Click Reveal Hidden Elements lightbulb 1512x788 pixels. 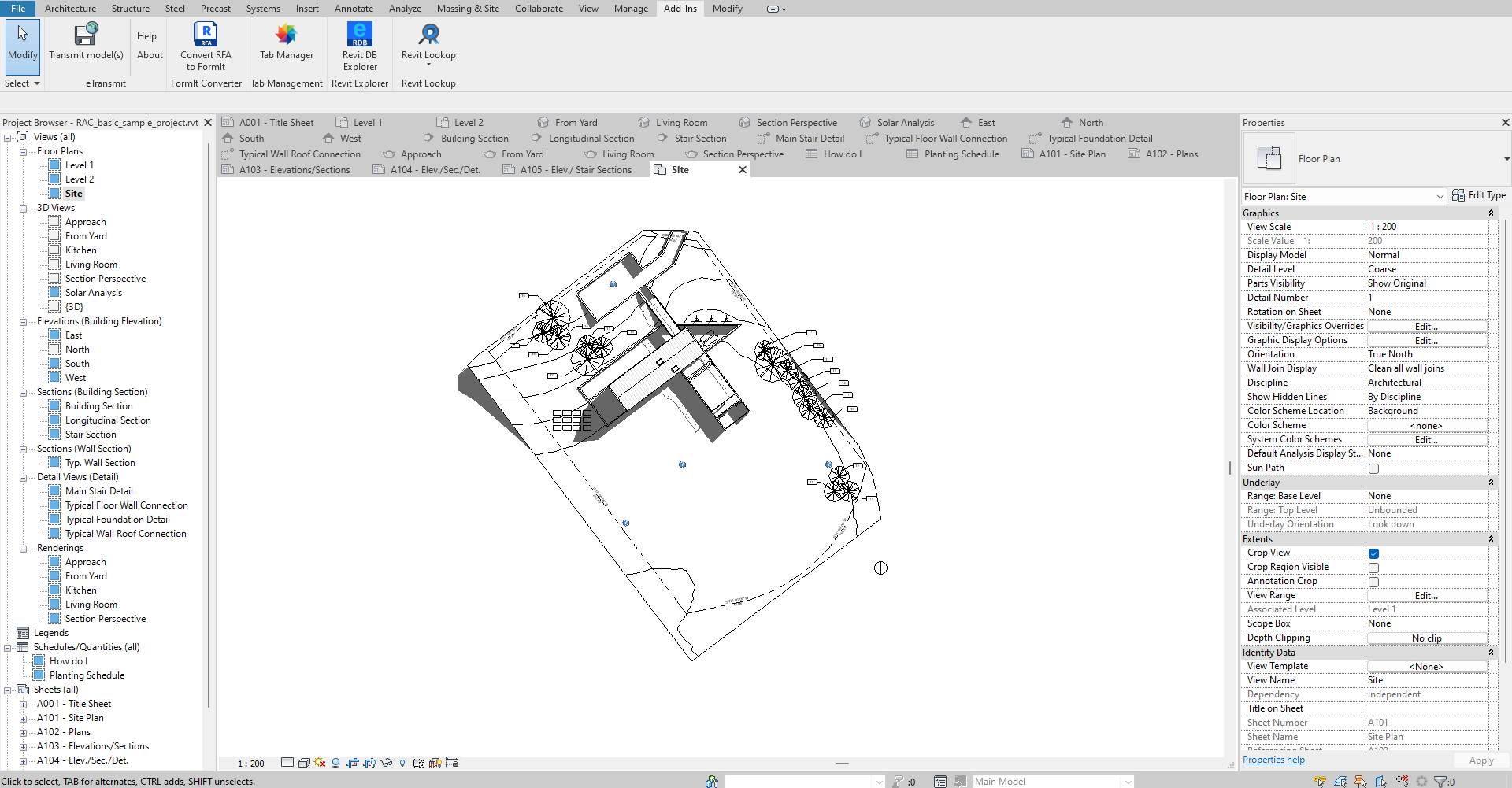pos(403,762)
